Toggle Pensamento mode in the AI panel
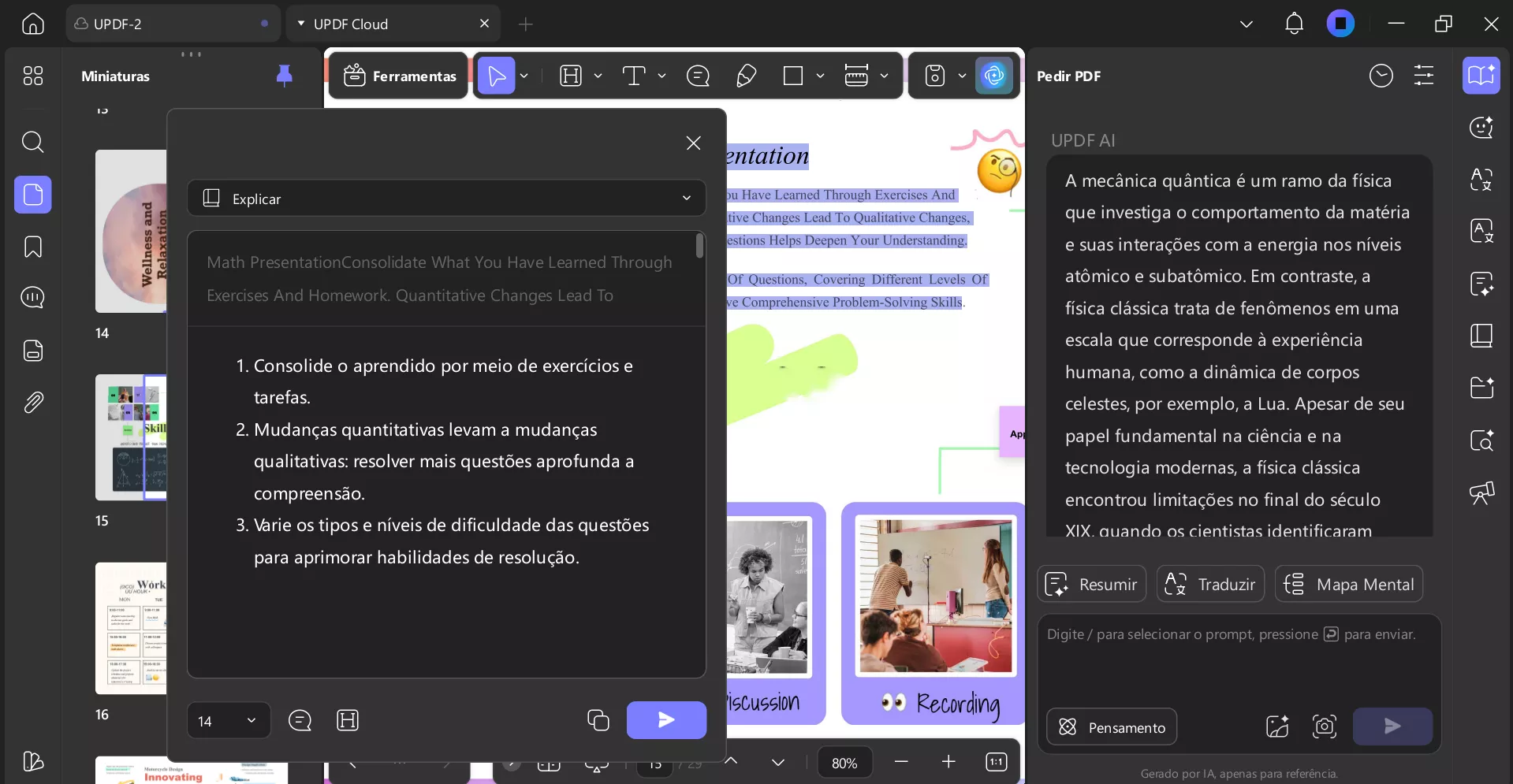 (1111, 726)
